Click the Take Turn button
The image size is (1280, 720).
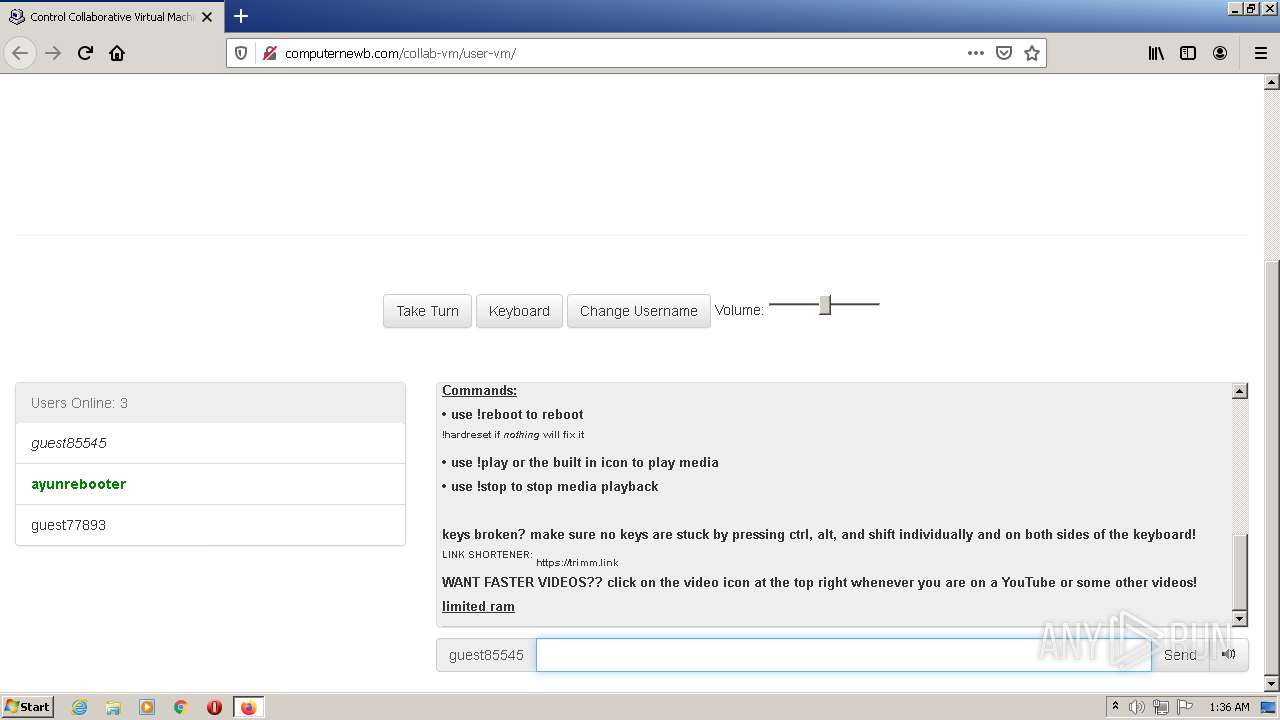(427, 311)
